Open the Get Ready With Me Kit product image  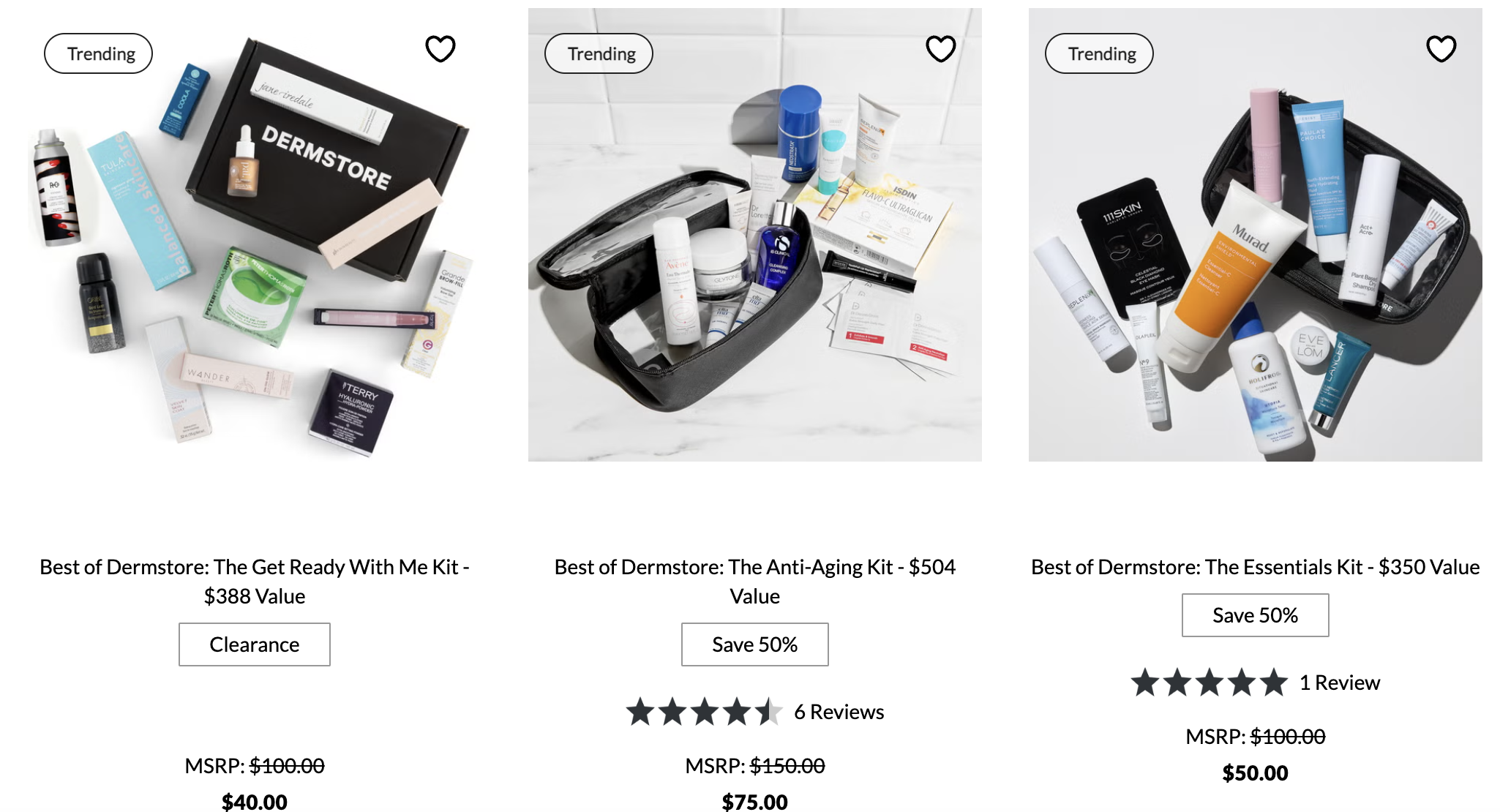(x=255, y=235)
